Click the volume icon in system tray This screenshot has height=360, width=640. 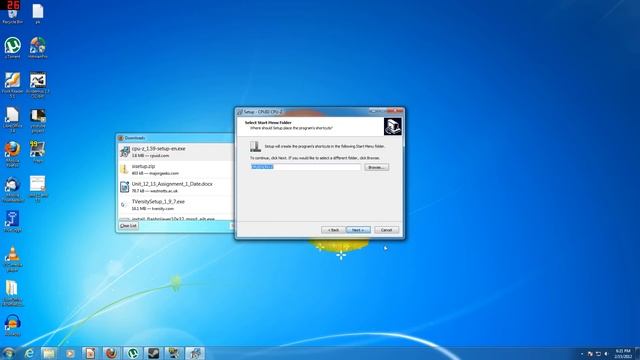[606, 353]
